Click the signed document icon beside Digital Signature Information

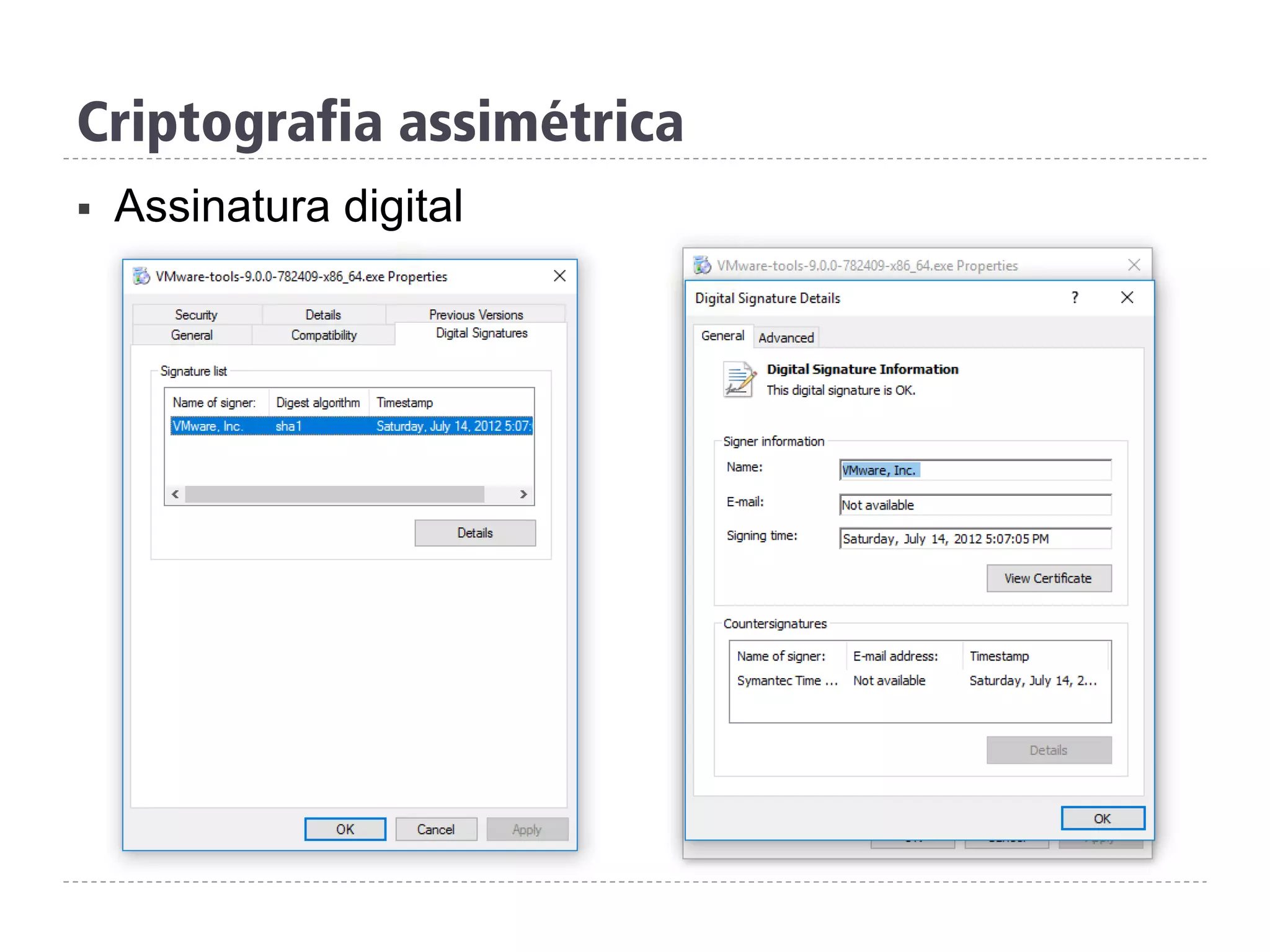[740, 379]
